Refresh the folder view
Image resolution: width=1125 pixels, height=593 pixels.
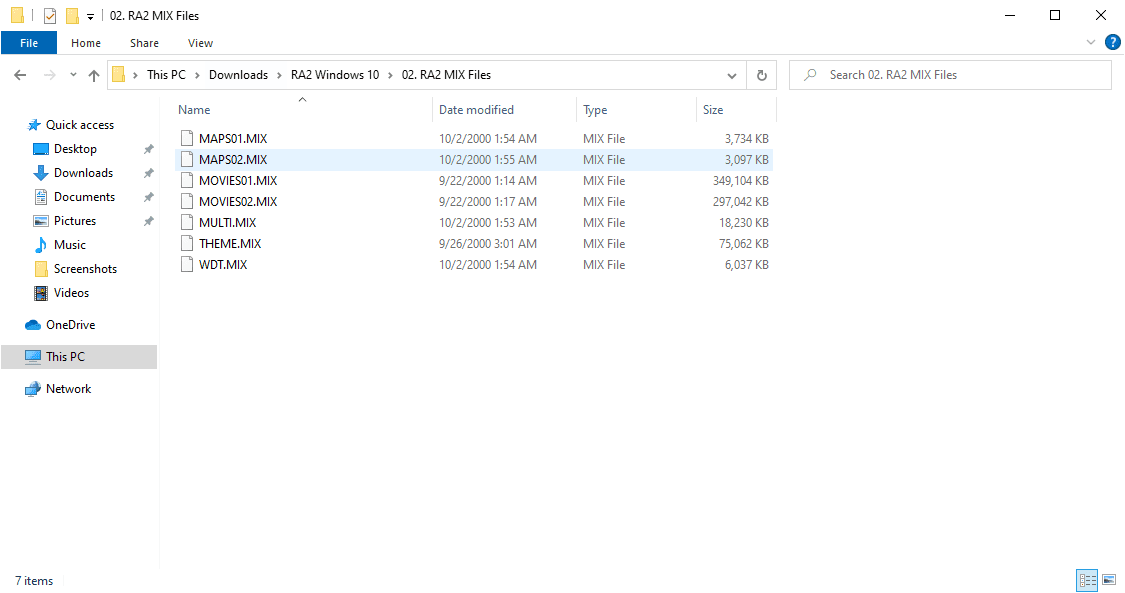tap(762, 75)
